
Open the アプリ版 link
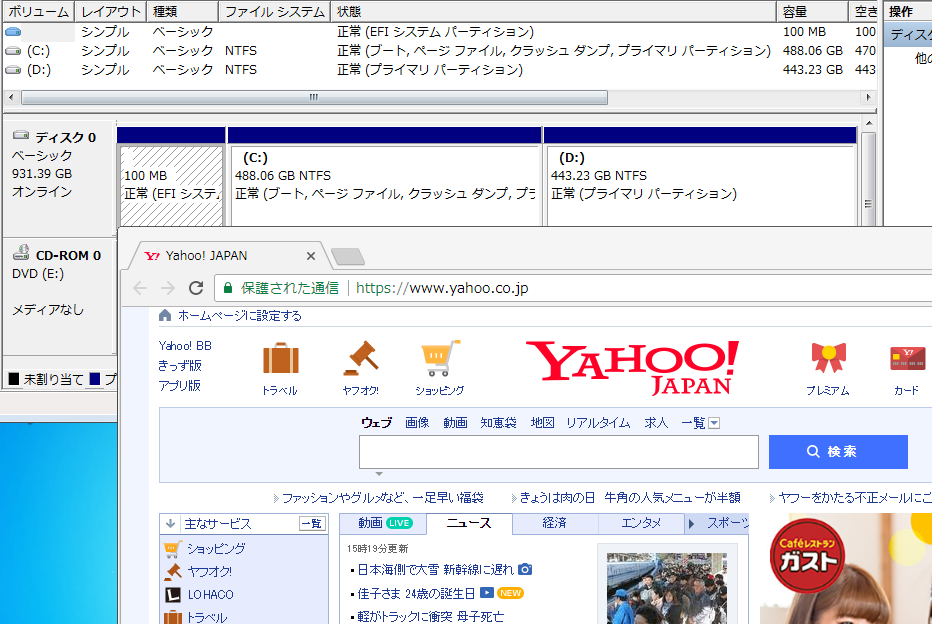click(180, 386)
